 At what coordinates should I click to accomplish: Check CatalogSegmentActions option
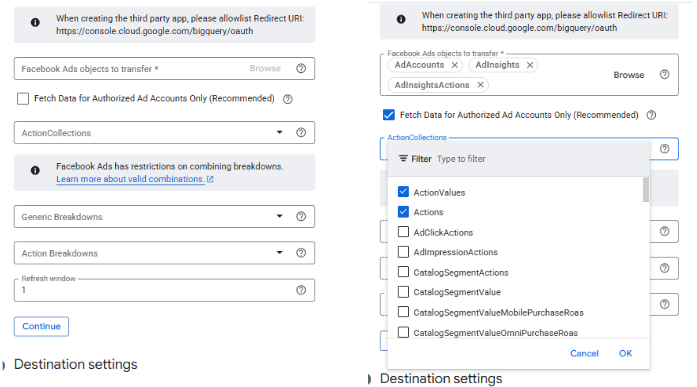403,271
